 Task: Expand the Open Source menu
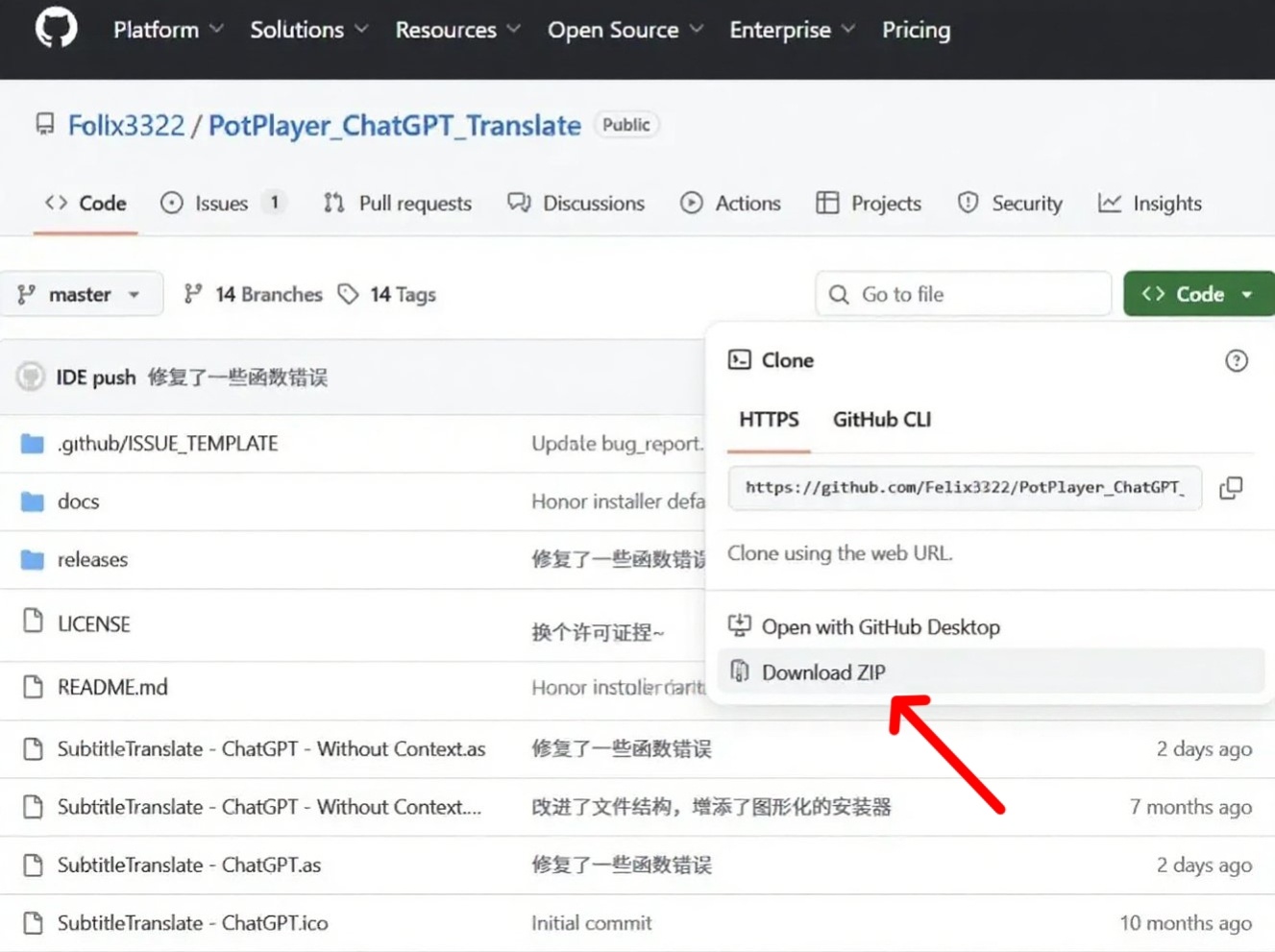point(625,30)
